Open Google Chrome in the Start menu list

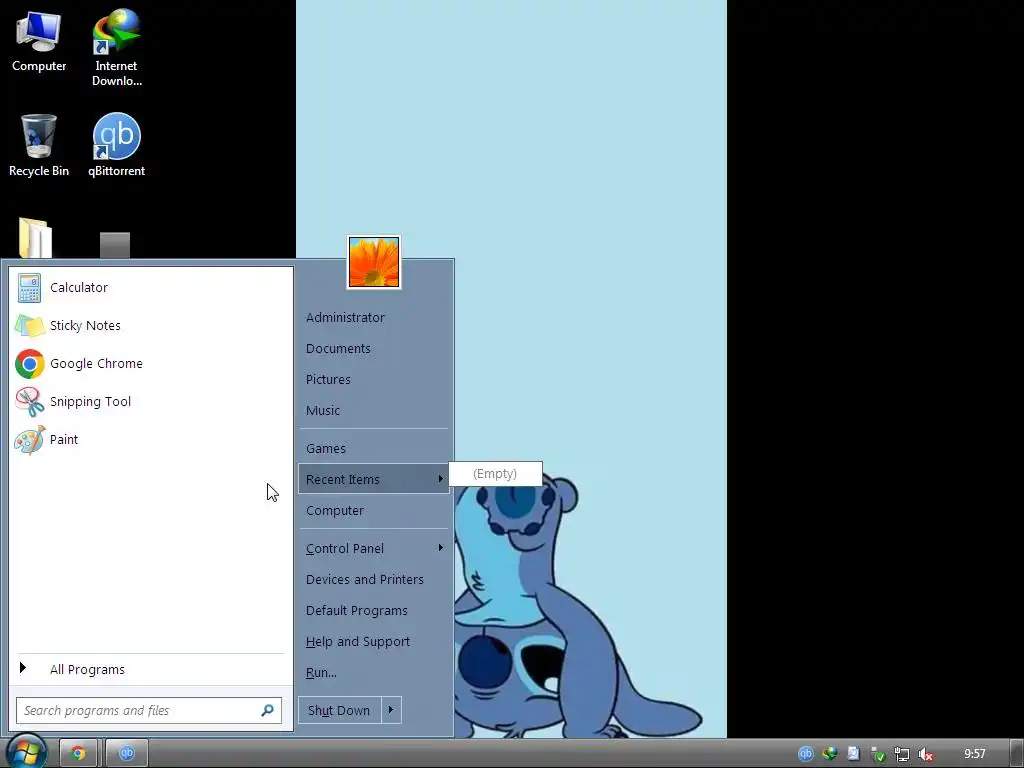coord(151,363)
